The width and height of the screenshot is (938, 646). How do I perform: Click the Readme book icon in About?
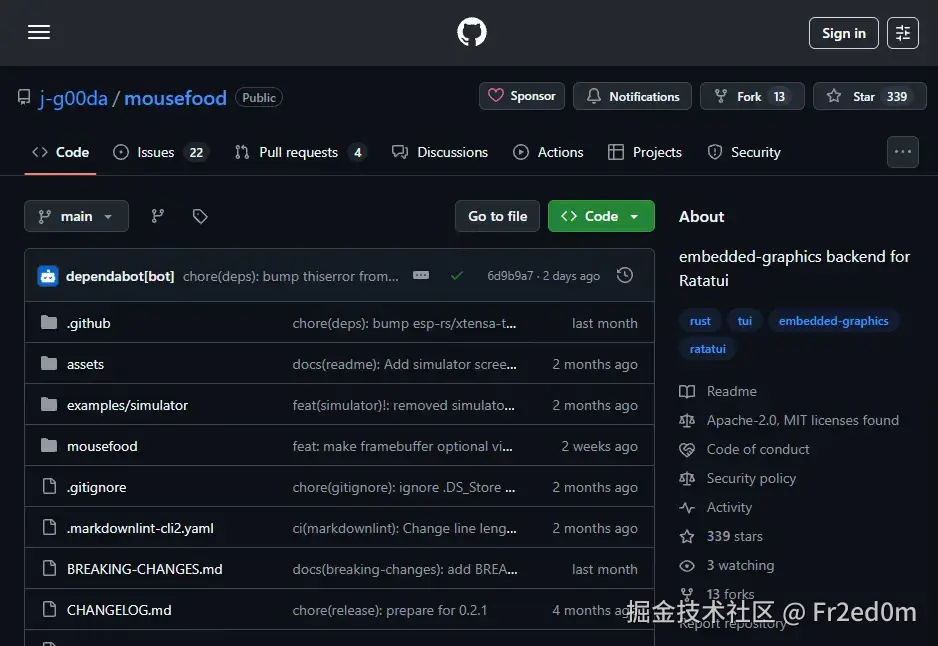(x=686, y=391)
